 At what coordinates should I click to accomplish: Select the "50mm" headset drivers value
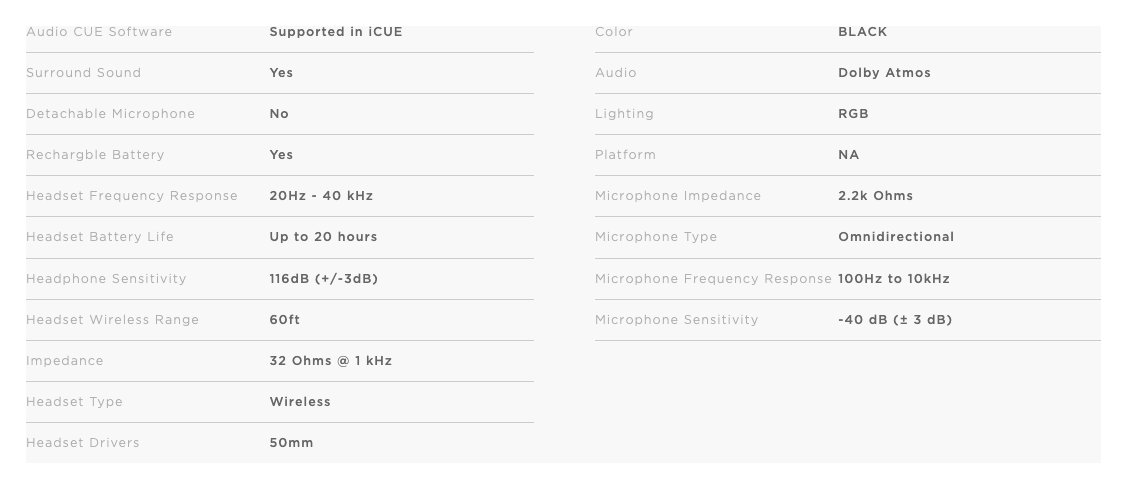coord(291,443)
